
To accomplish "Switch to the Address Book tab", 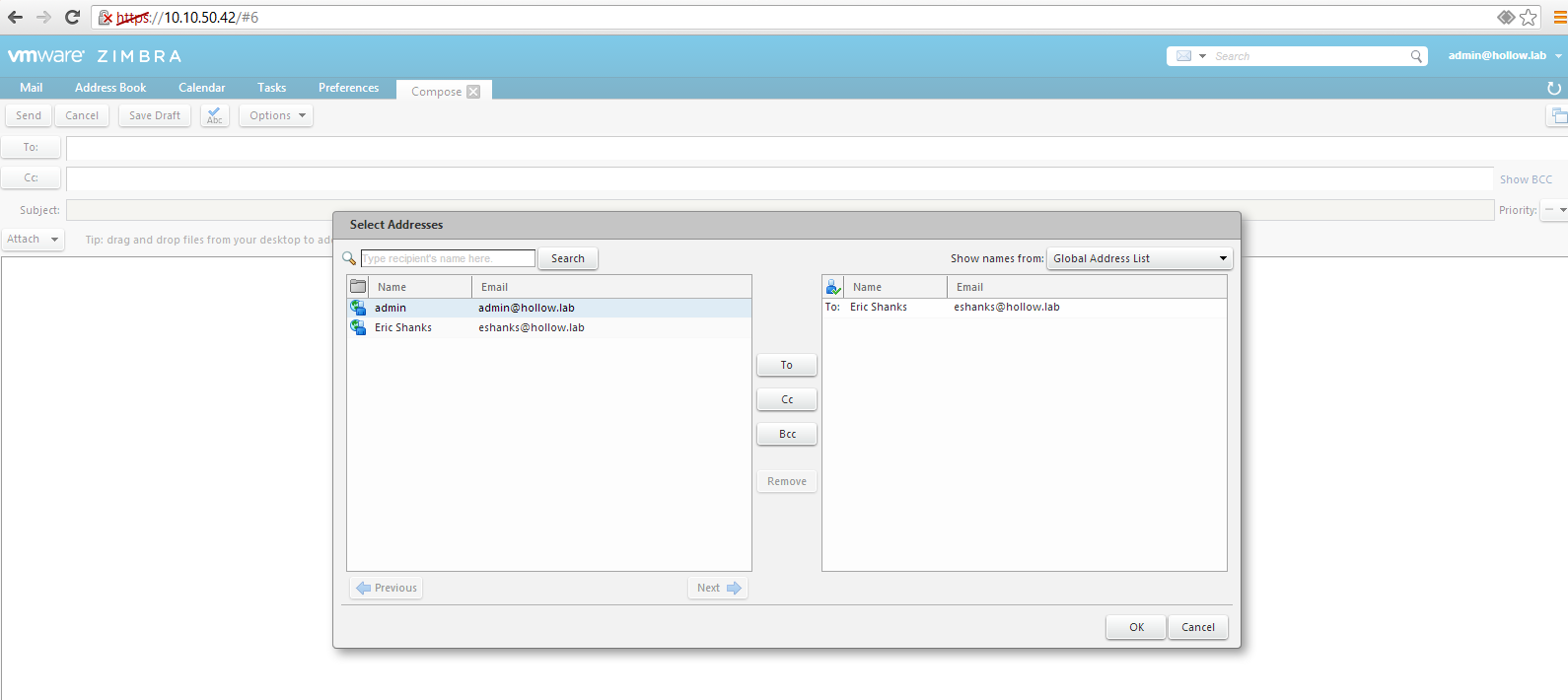I will click(x=110, y=88).
